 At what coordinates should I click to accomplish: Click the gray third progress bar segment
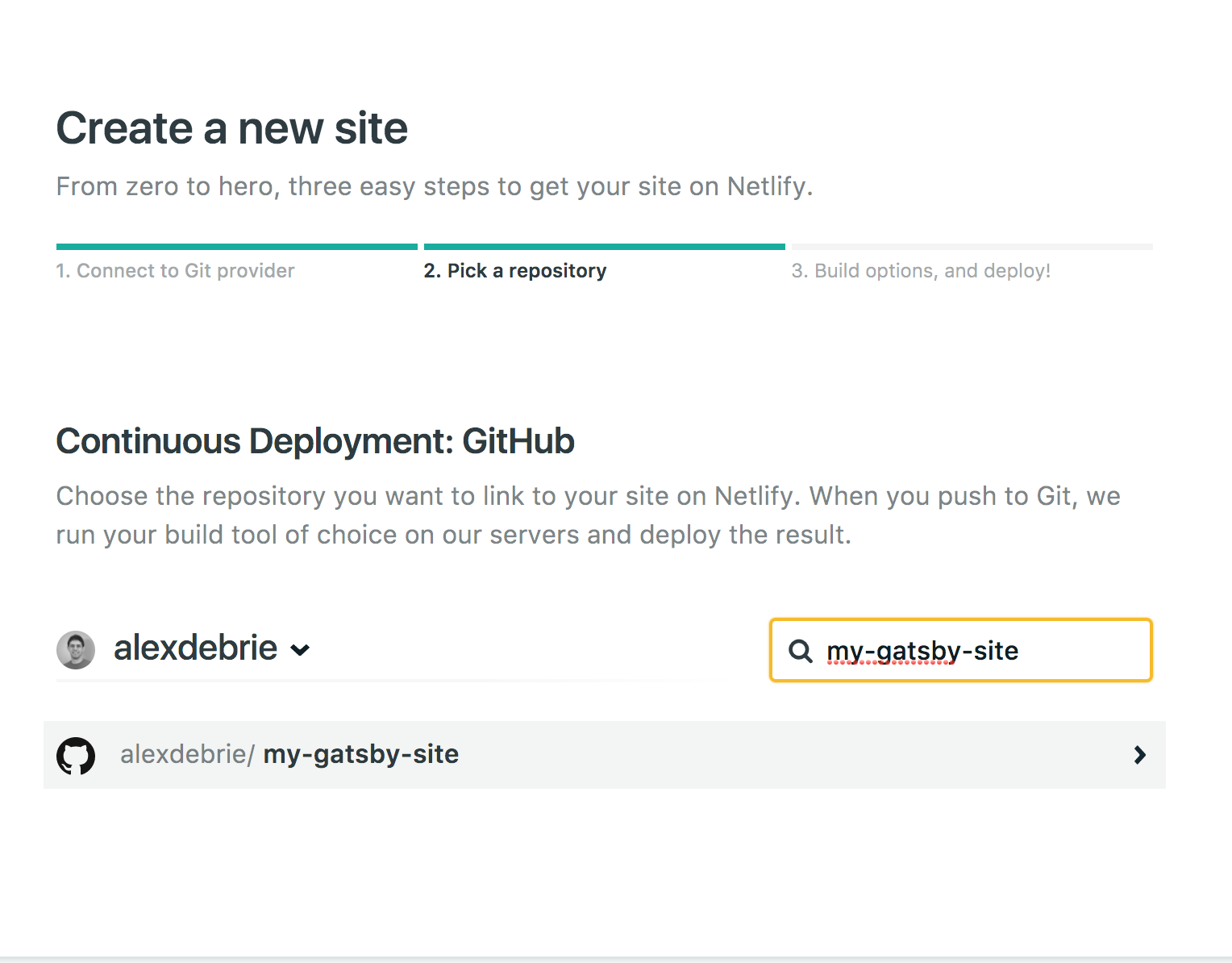[x=972, y=247]
